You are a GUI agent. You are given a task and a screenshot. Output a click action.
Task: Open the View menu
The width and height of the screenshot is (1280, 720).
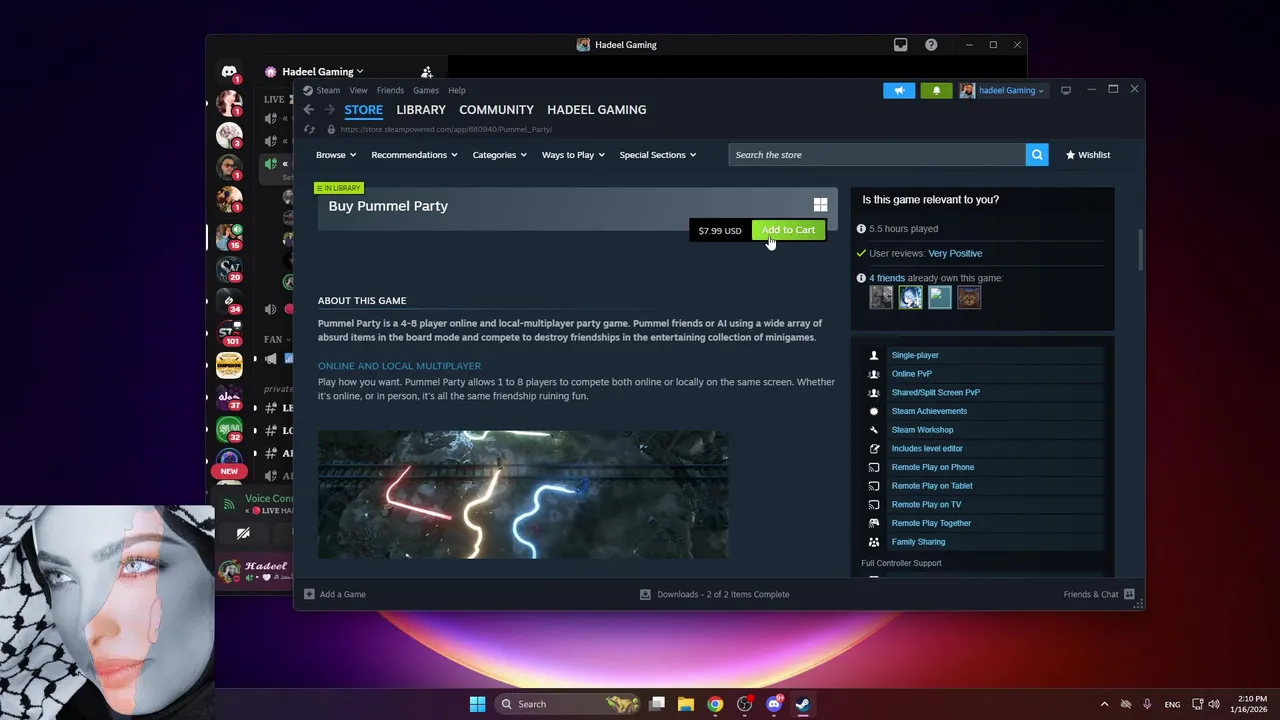click(358, 90)
